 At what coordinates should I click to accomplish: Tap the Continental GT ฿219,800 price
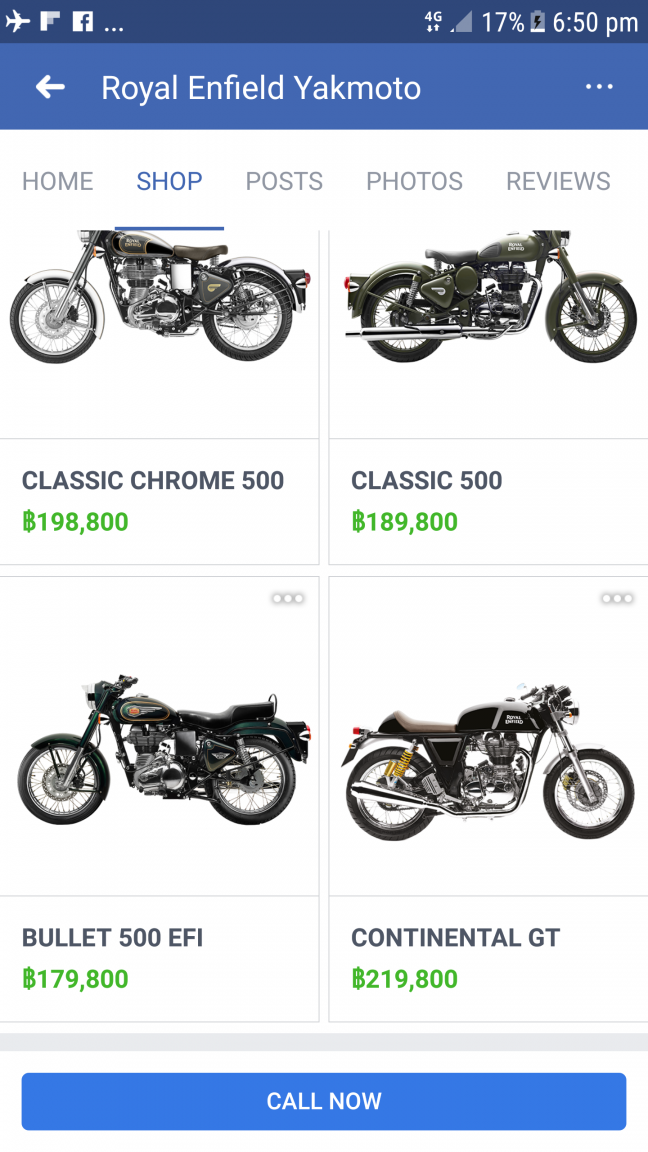coord(405,979)
